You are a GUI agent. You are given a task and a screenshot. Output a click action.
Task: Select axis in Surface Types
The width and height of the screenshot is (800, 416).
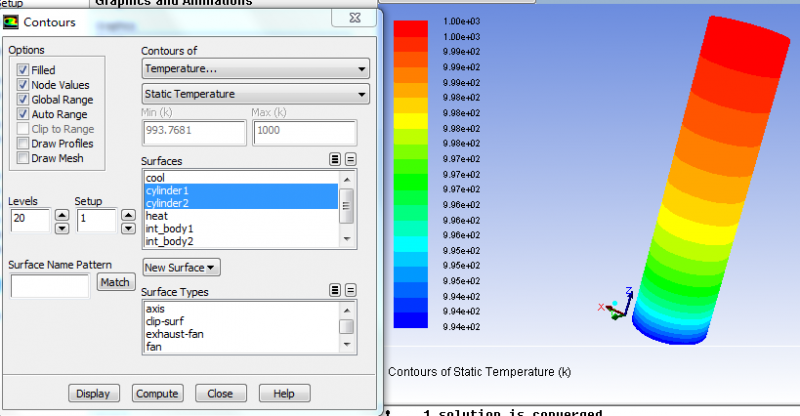tap(241, 309)
